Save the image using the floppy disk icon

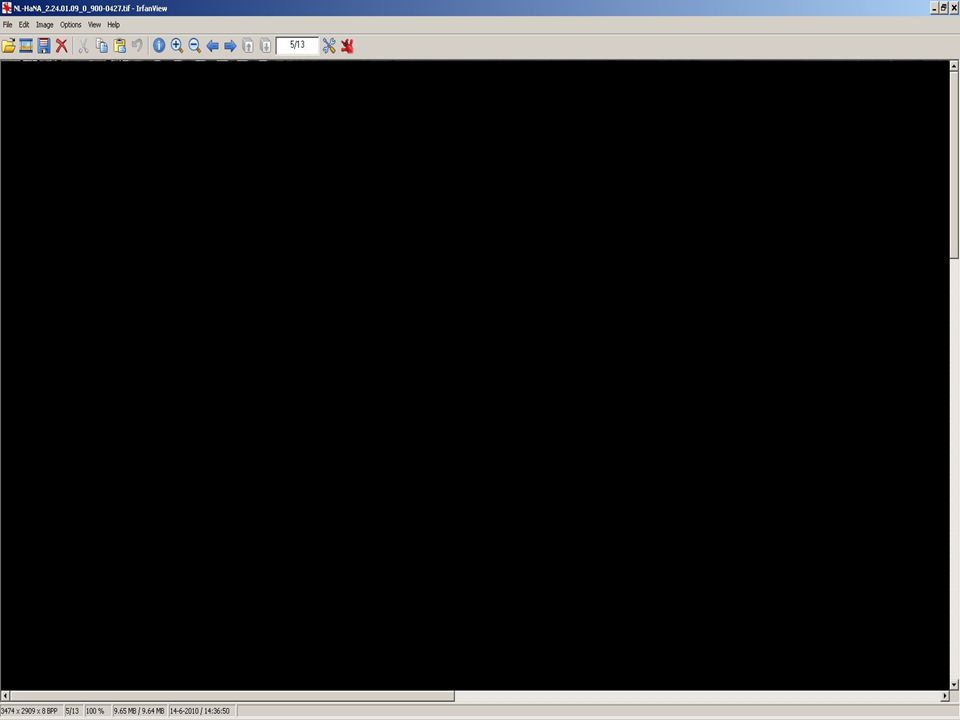tap(44, 46)
